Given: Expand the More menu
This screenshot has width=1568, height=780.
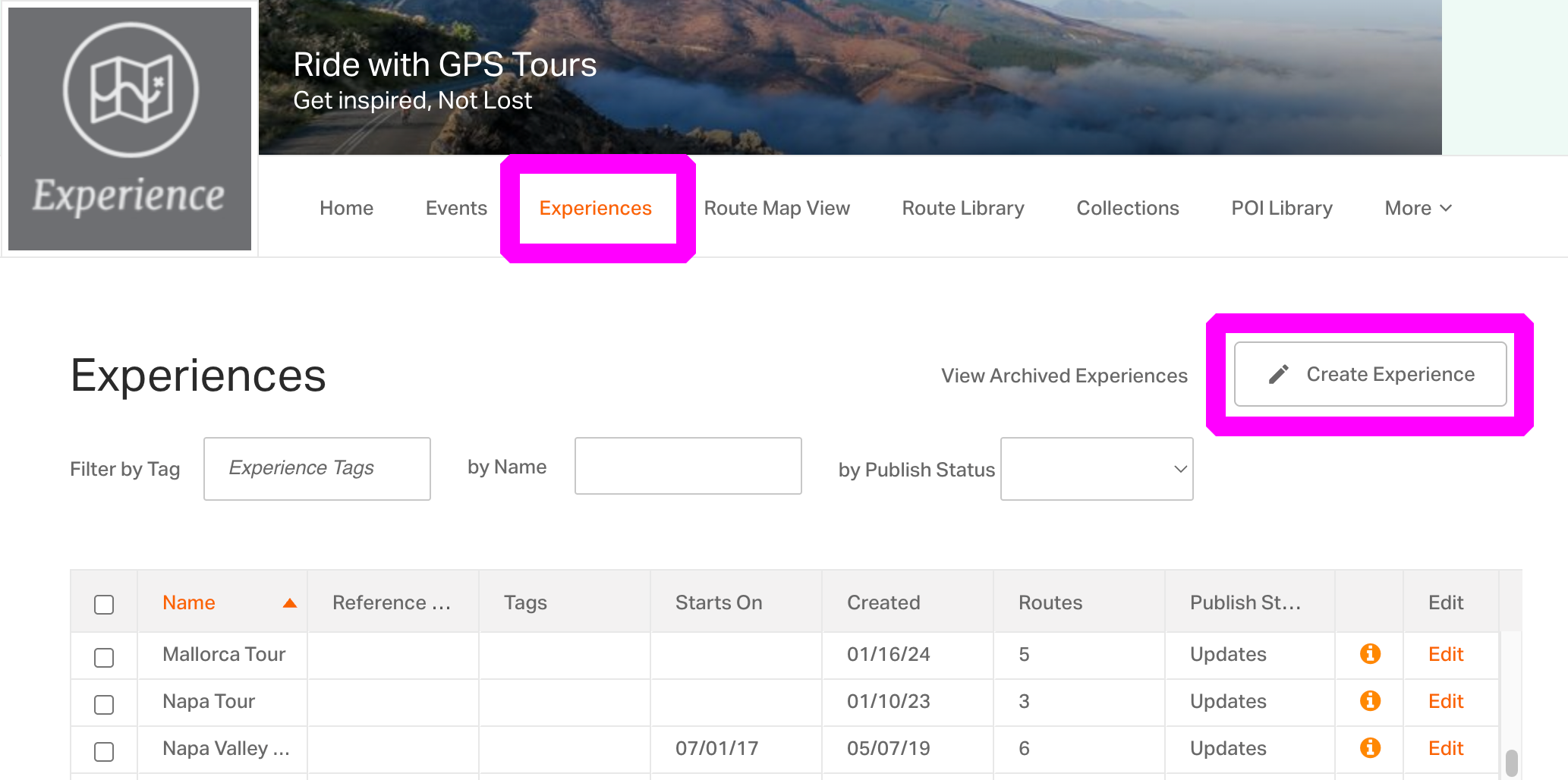Looking at the screenshot, I should coord(1418,208).
